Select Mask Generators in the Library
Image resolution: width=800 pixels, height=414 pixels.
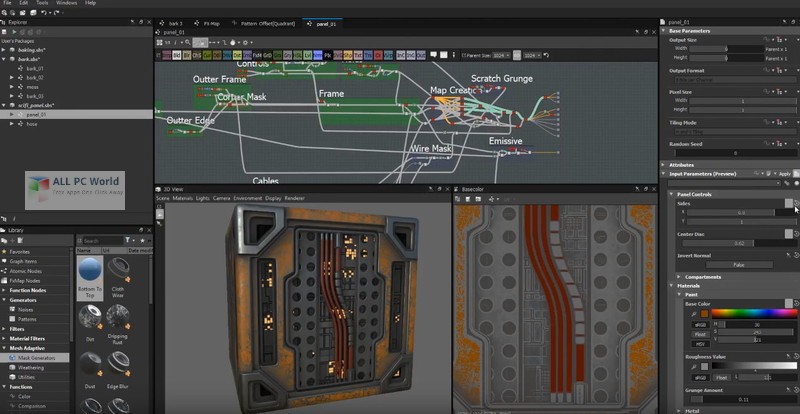pyautogui.click(x=36, y=358)
